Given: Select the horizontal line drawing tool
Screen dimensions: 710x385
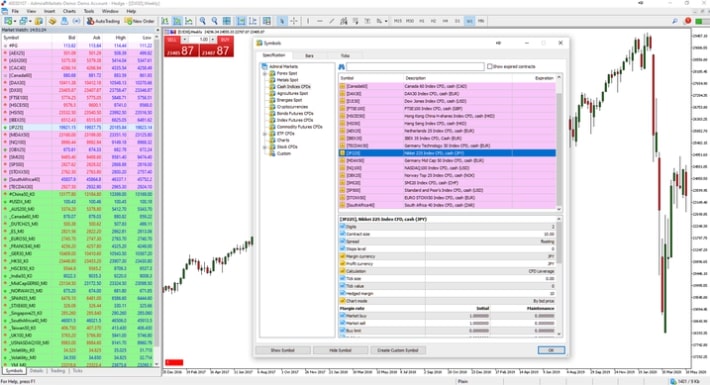Looking at the screenshot, I should (320, 21).
